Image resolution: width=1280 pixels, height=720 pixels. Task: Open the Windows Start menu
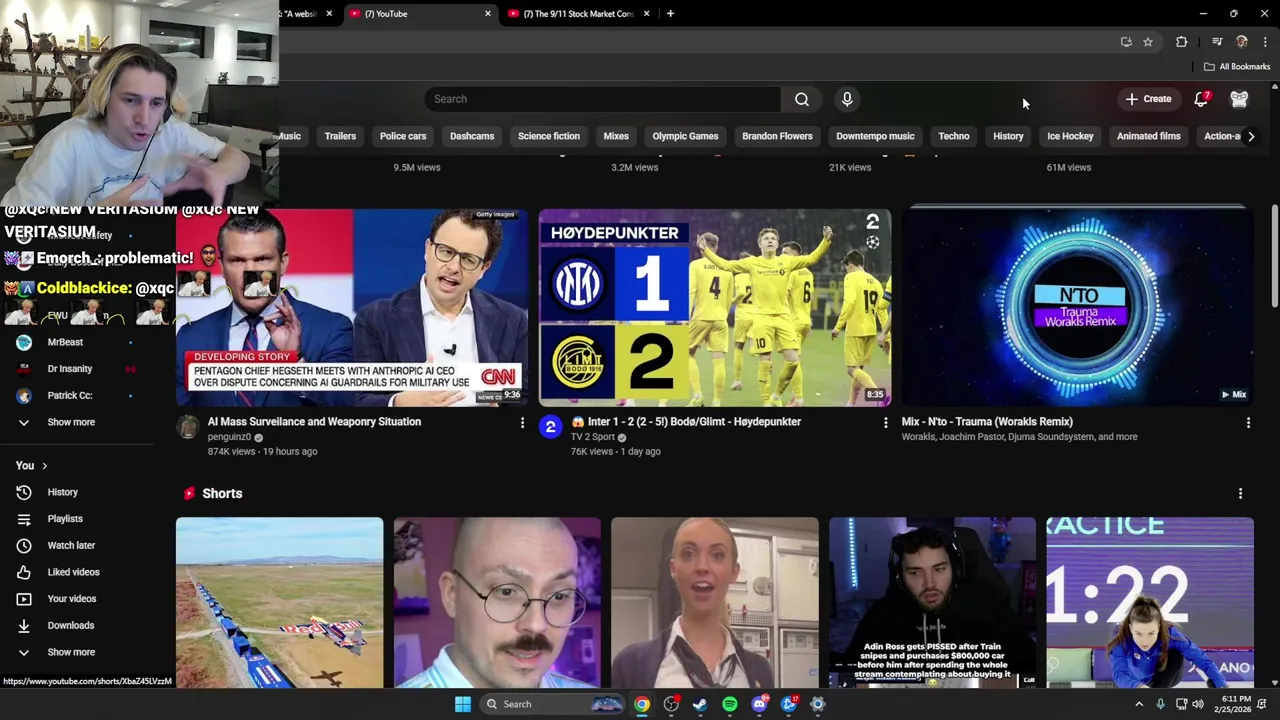click(463, 704)
